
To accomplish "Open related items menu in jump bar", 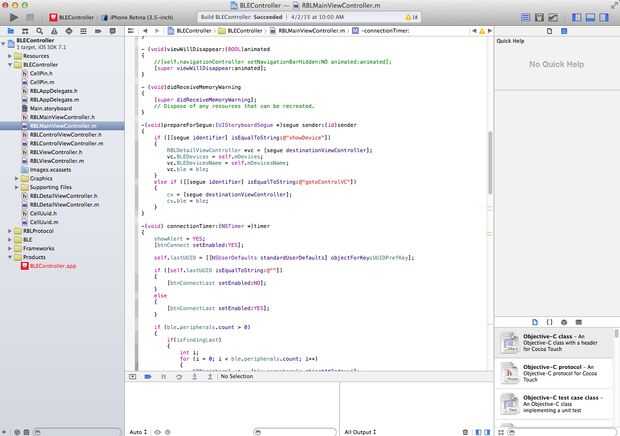I will click(131, 31).
